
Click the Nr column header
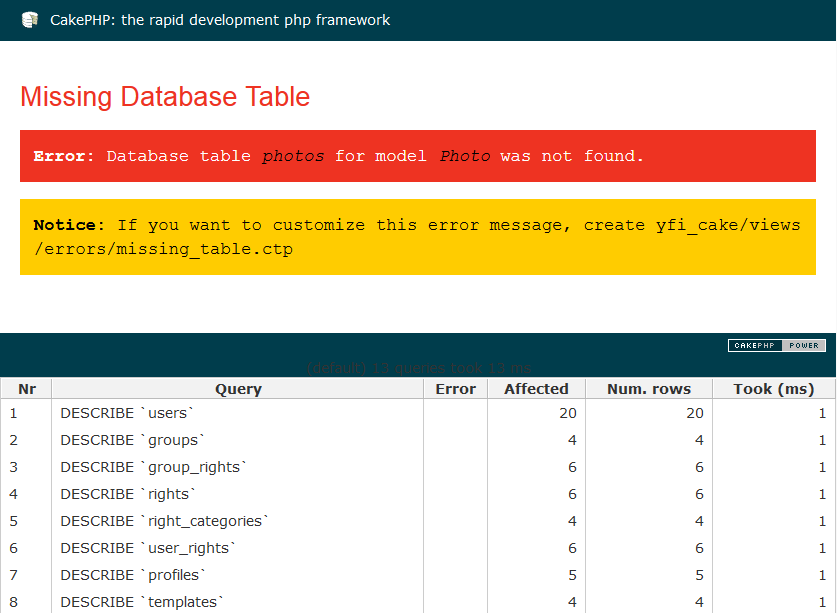tap(27, 389)
